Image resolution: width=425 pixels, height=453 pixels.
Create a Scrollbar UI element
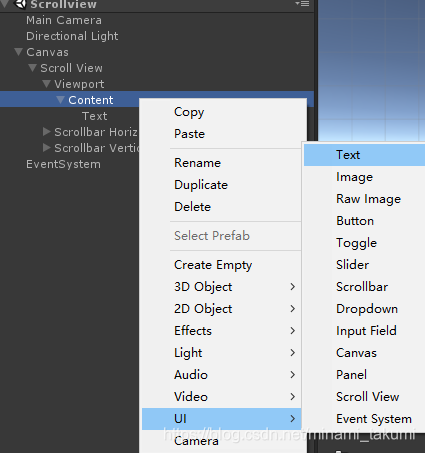pyautogui.click(x=364, y=287)
